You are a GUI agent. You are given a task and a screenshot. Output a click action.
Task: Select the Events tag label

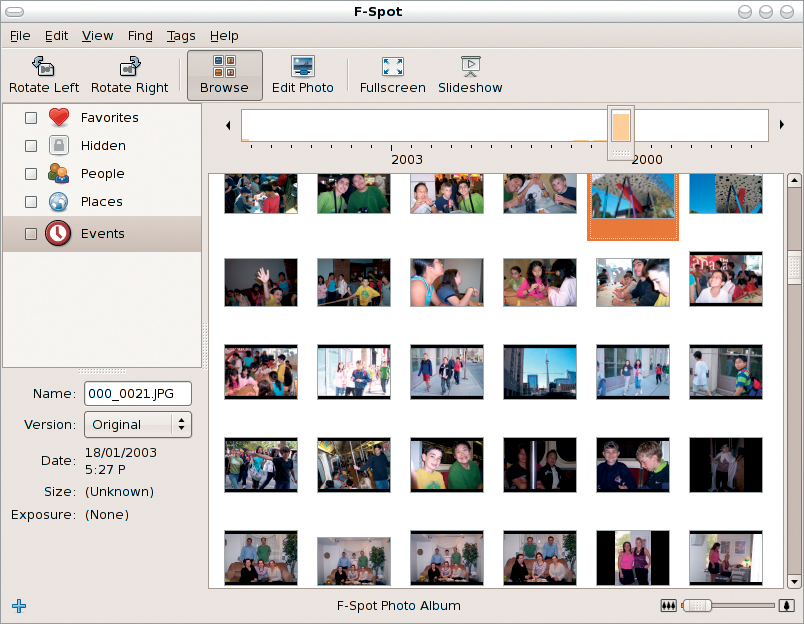tap(103, 234)
